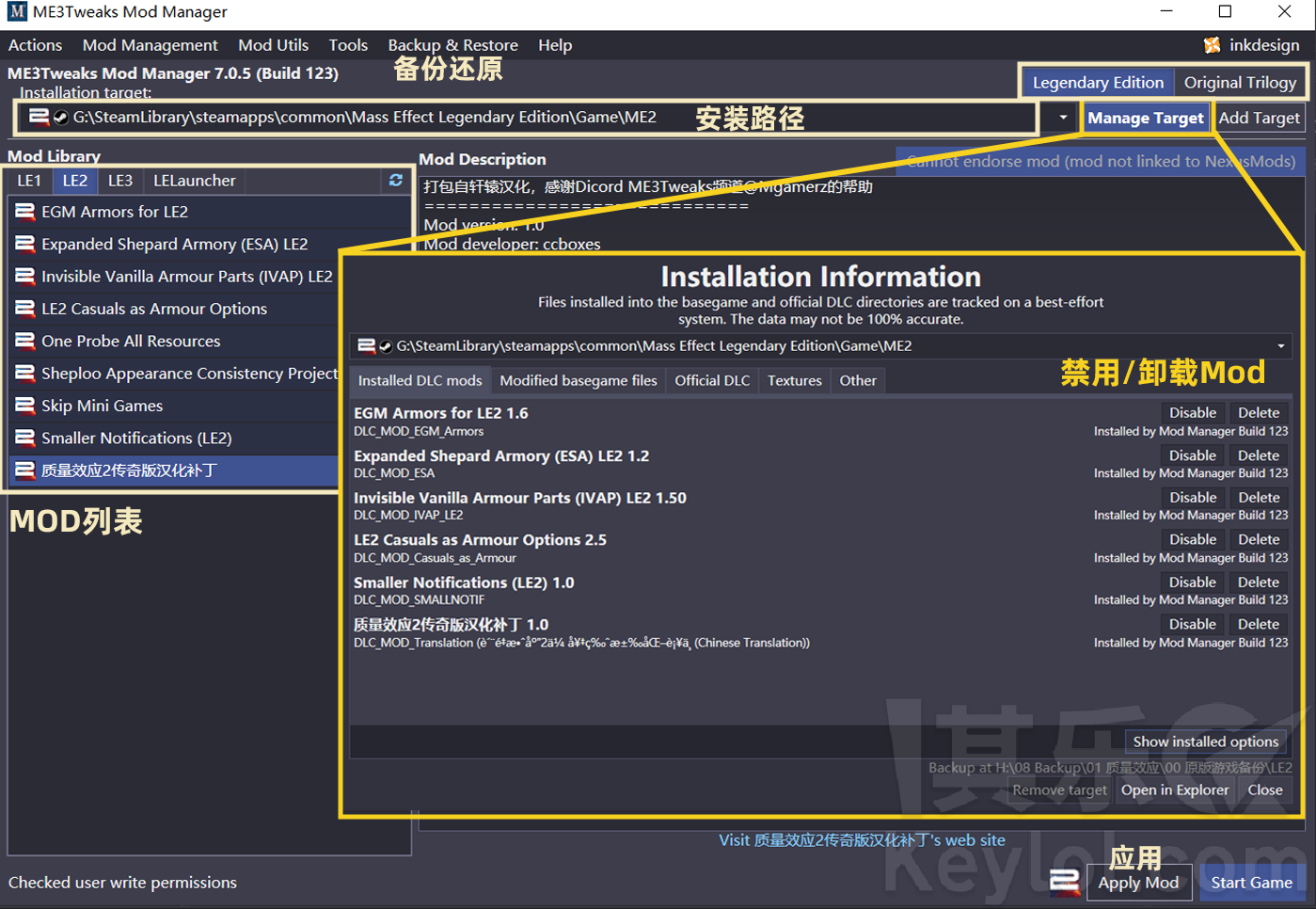Switch to Original Trilogy mode
The height and width of the screenshot is (909, 1316).
click(1240, 83)
